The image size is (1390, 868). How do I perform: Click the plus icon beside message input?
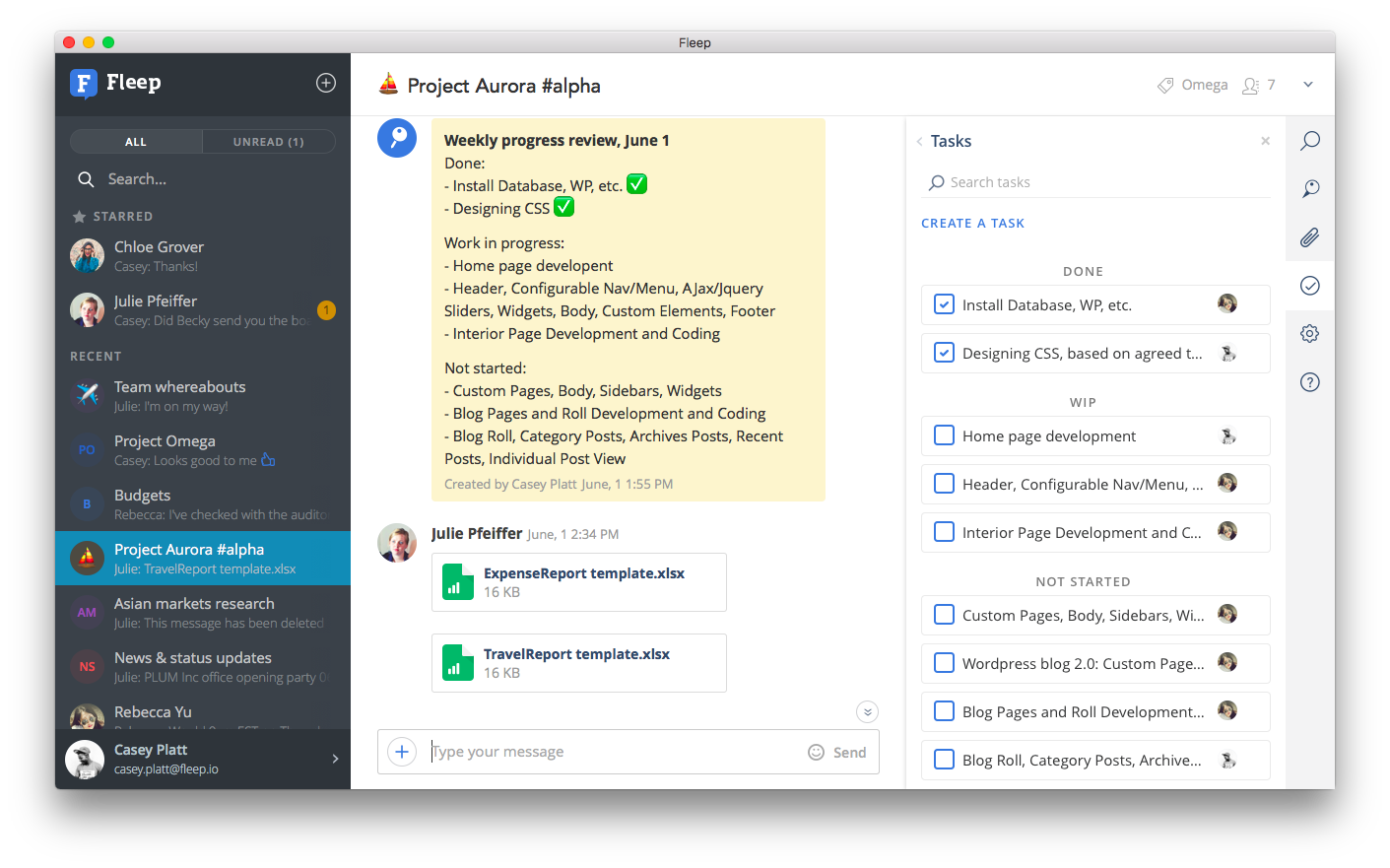pos(401,751)
